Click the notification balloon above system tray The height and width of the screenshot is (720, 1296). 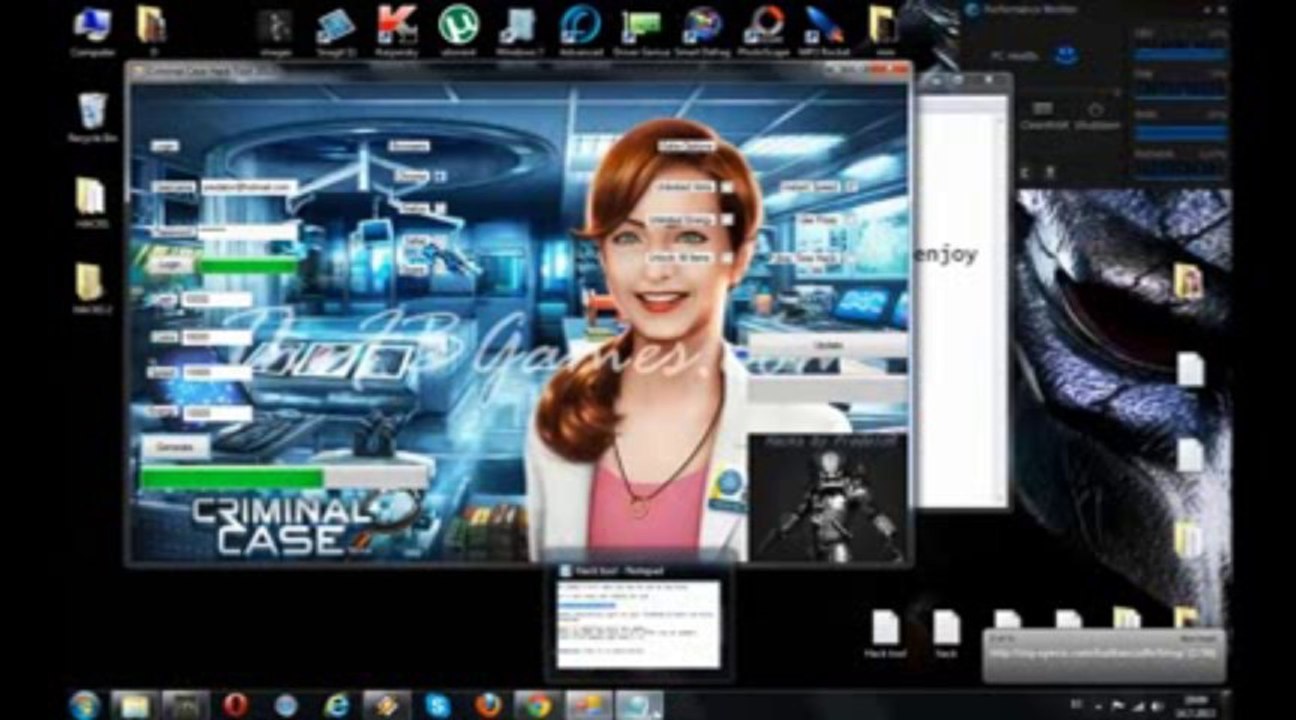click(x=1103, y=654)
